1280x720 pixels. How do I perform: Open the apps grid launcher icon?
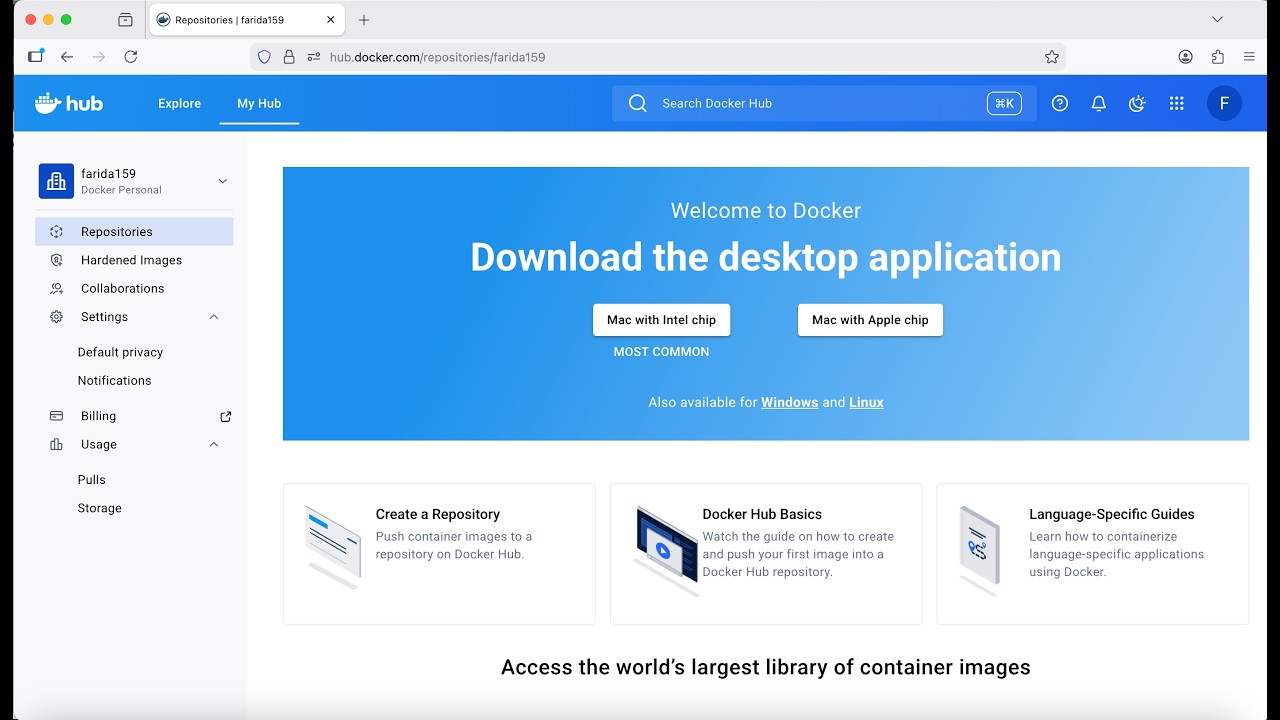click(x=1176, y=103)
